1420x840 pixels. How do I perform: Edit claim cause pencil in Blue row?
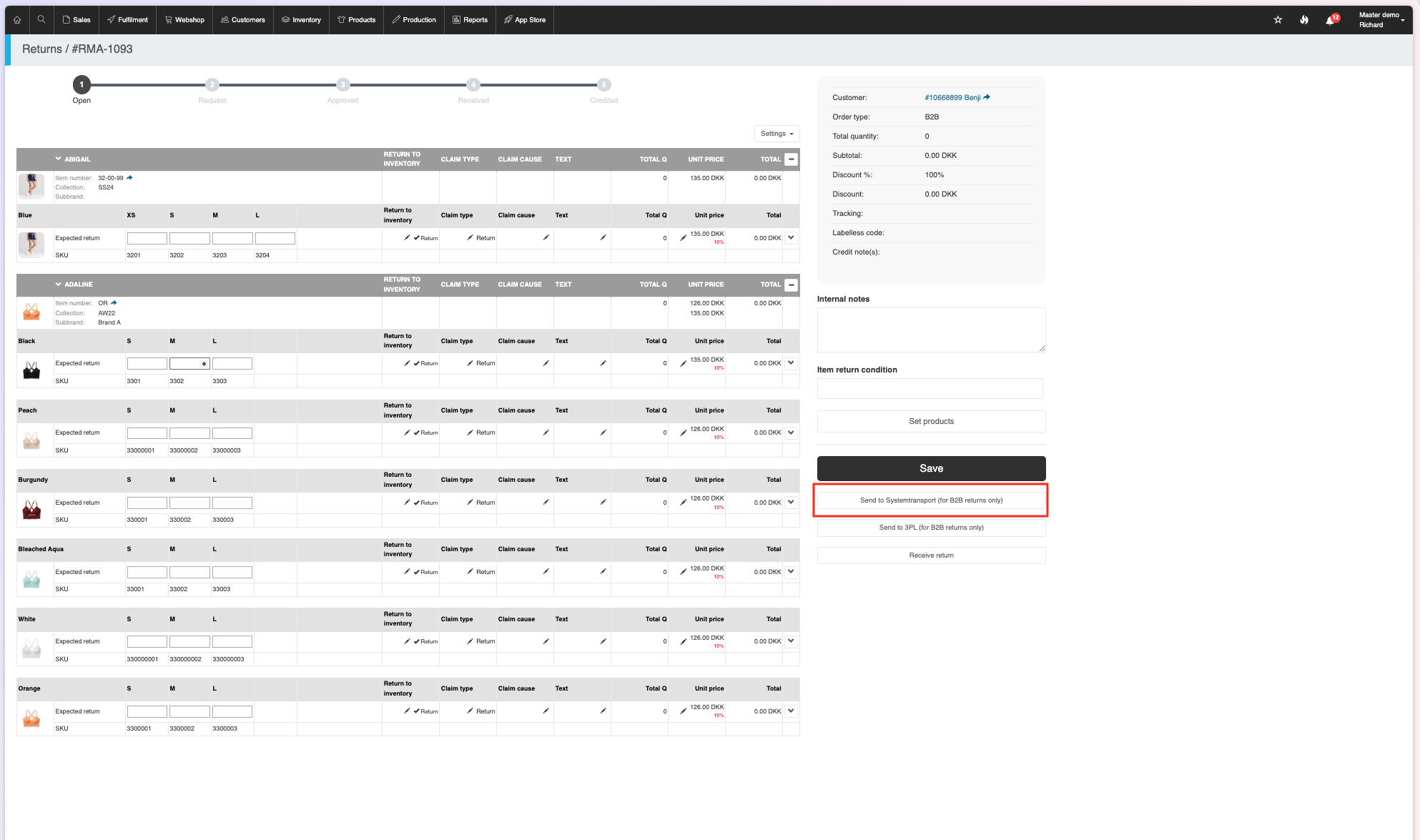[x=546, y=237]
